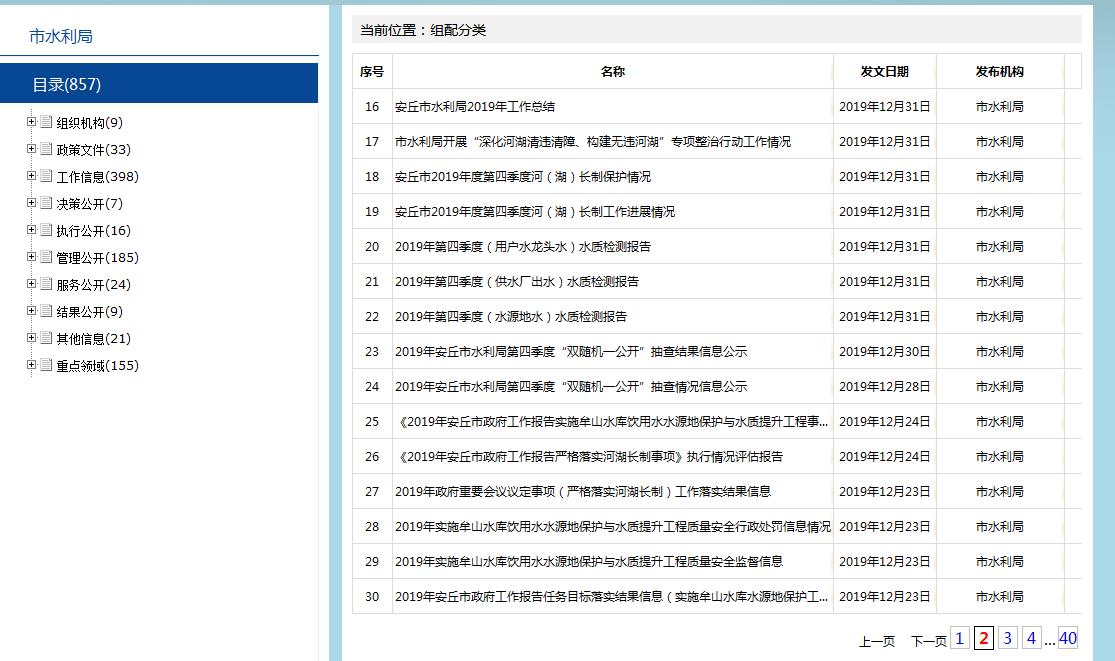Select 决策公开(7) in the directory tree
1115x661 pixels.
tap(90, 204)
